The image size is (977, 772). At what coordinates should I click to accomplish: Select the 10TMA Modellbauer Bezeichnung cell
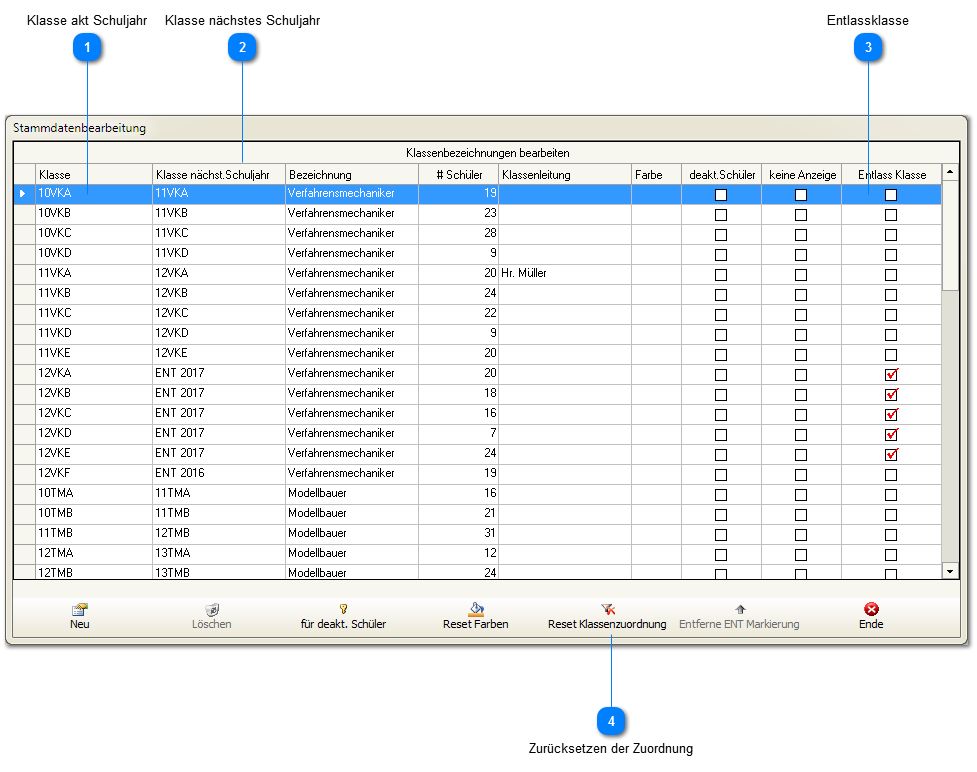[351, 493]
